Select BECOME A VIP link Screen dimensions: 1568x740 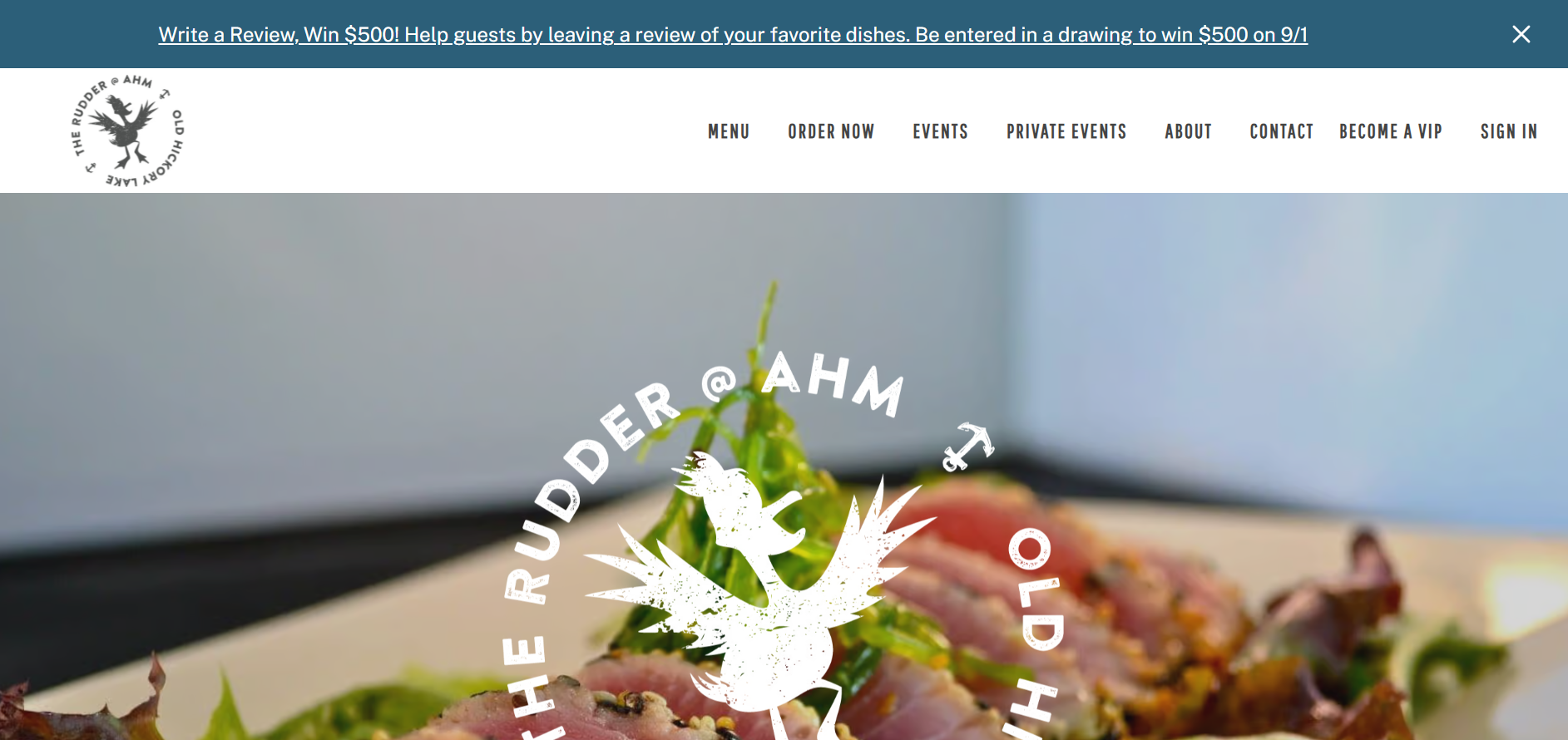click(1391, 131)
